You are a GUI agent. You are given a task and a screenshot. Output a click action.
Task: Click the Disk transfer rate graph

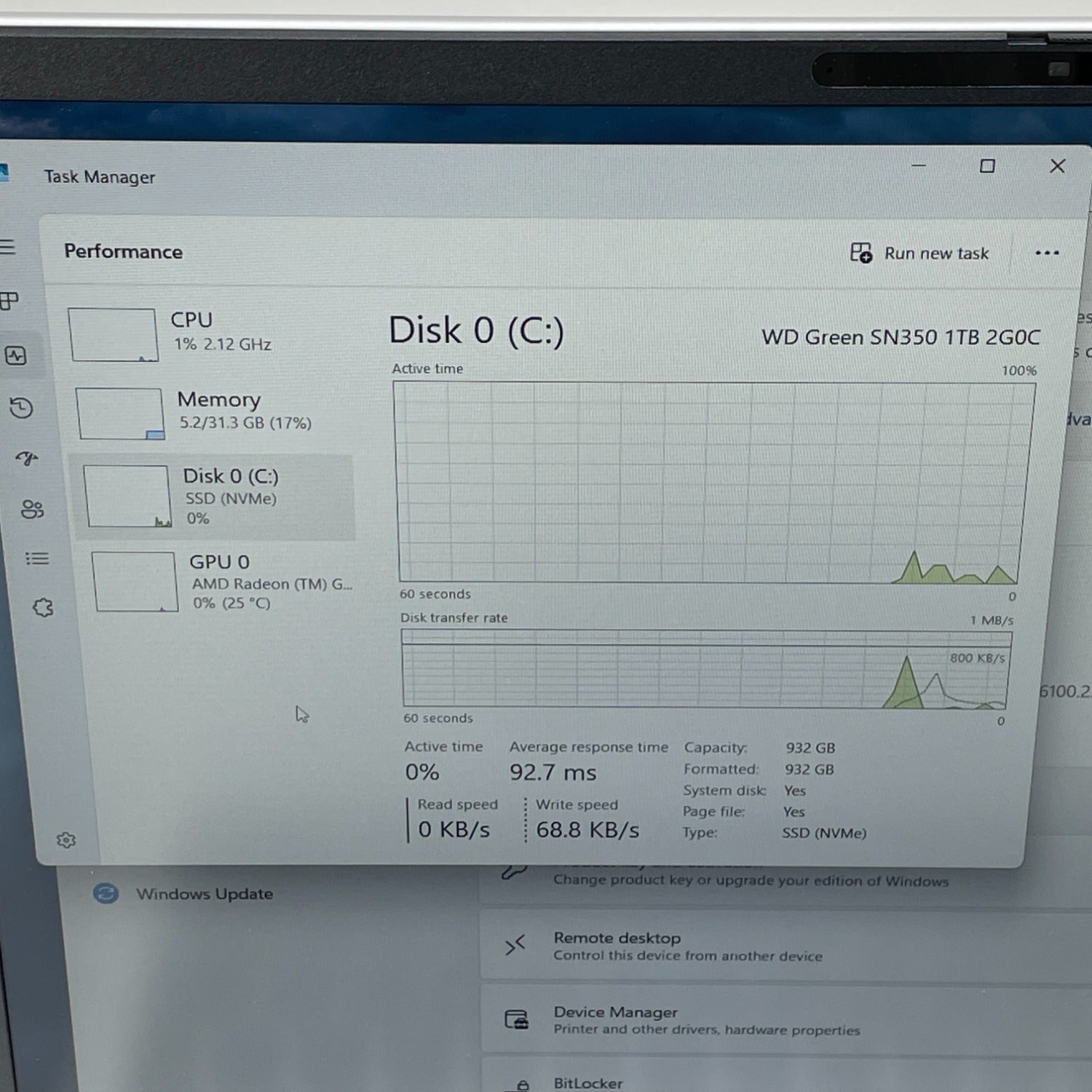tap(705, 669)
